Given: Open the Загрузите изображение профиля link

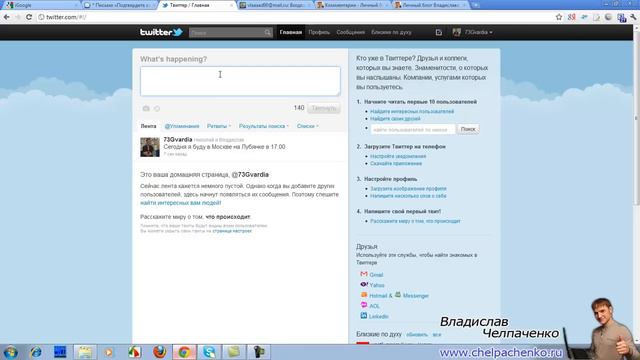Looking at the screenshot, I should (408, 189).
